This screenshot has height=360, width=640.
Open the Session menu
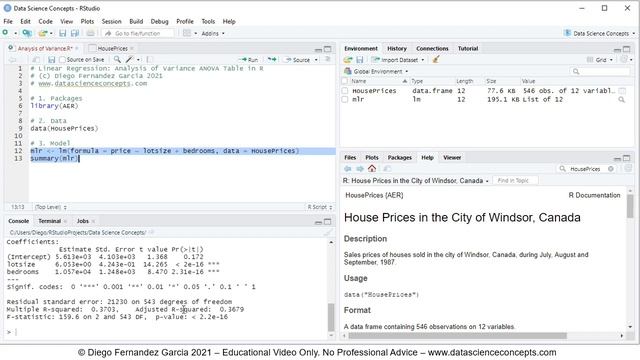pos(111,21)
